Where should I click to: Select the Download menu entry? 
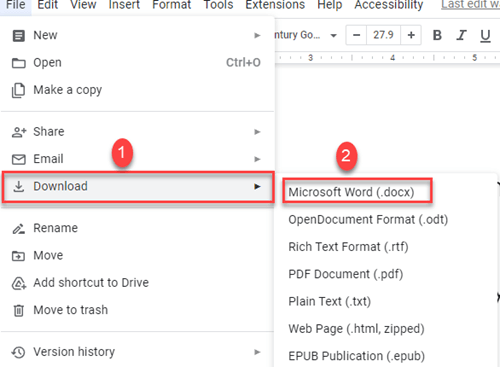coord(138,187)
